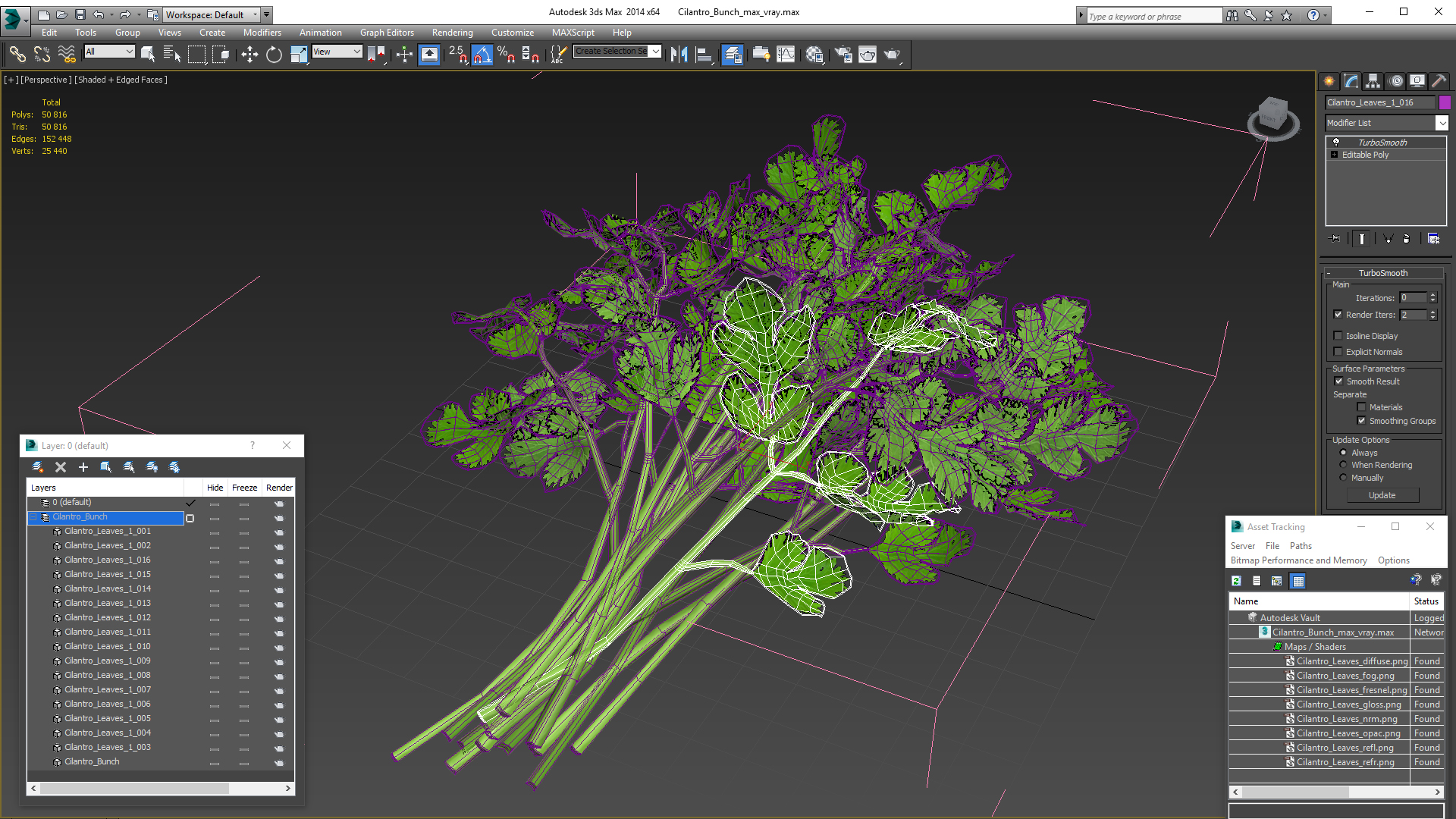
Task: Click the purple object color swatch
Action: (1445, 102)
